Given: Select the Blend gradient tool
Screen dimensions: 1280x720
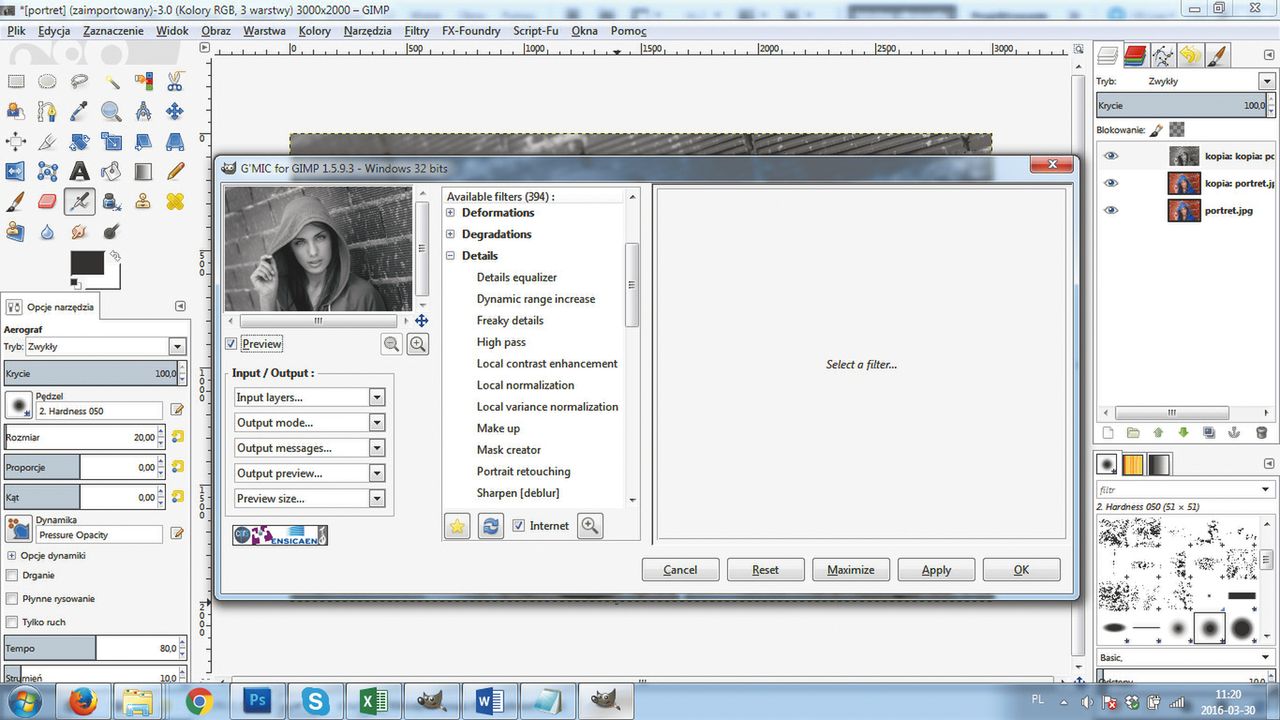Looking at the screenshot, I should (143, 172).
